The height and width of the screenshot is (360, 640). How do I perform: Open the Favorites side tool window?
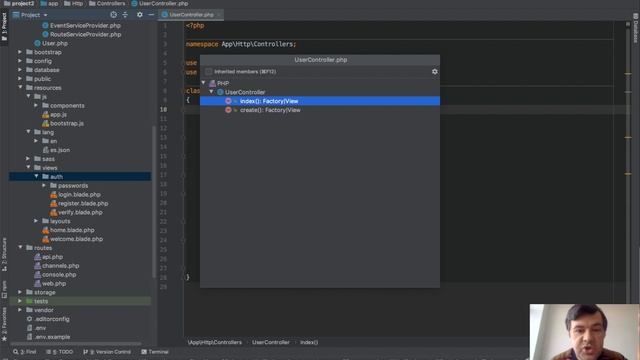coord(4,324)
